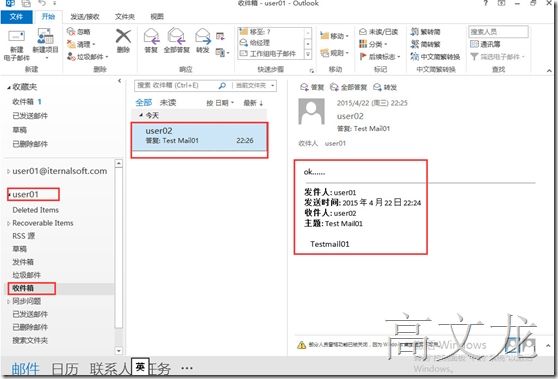Click the 忽略 (Ignore) conversation icon
Image resolution: width=558 pixels, height=379 pixels.
(x=79, y=32)
